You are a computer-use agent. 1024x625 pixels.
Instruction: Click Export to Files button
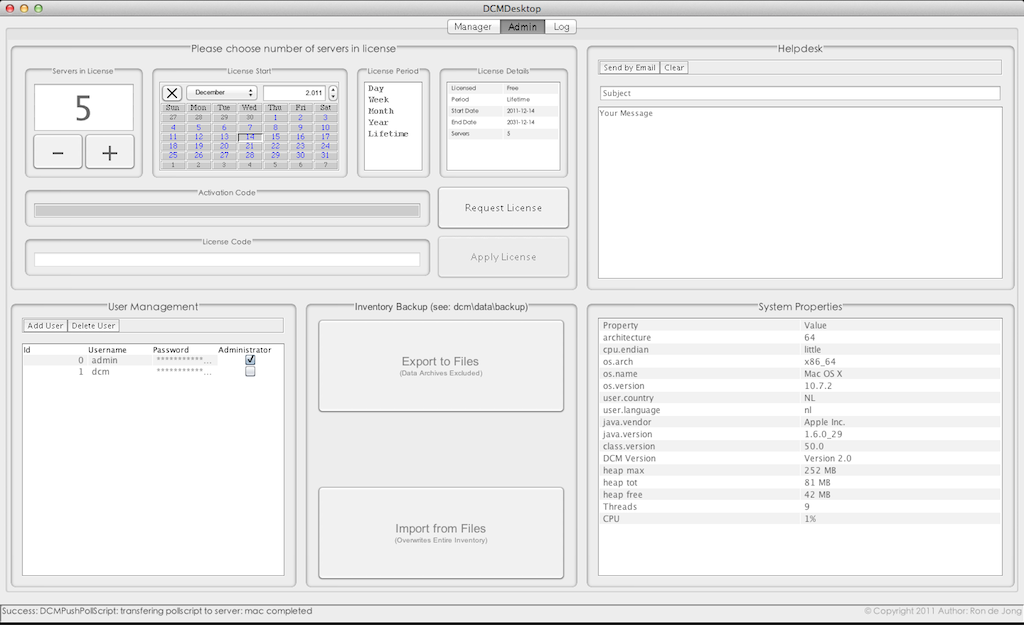tap(440, 365)
